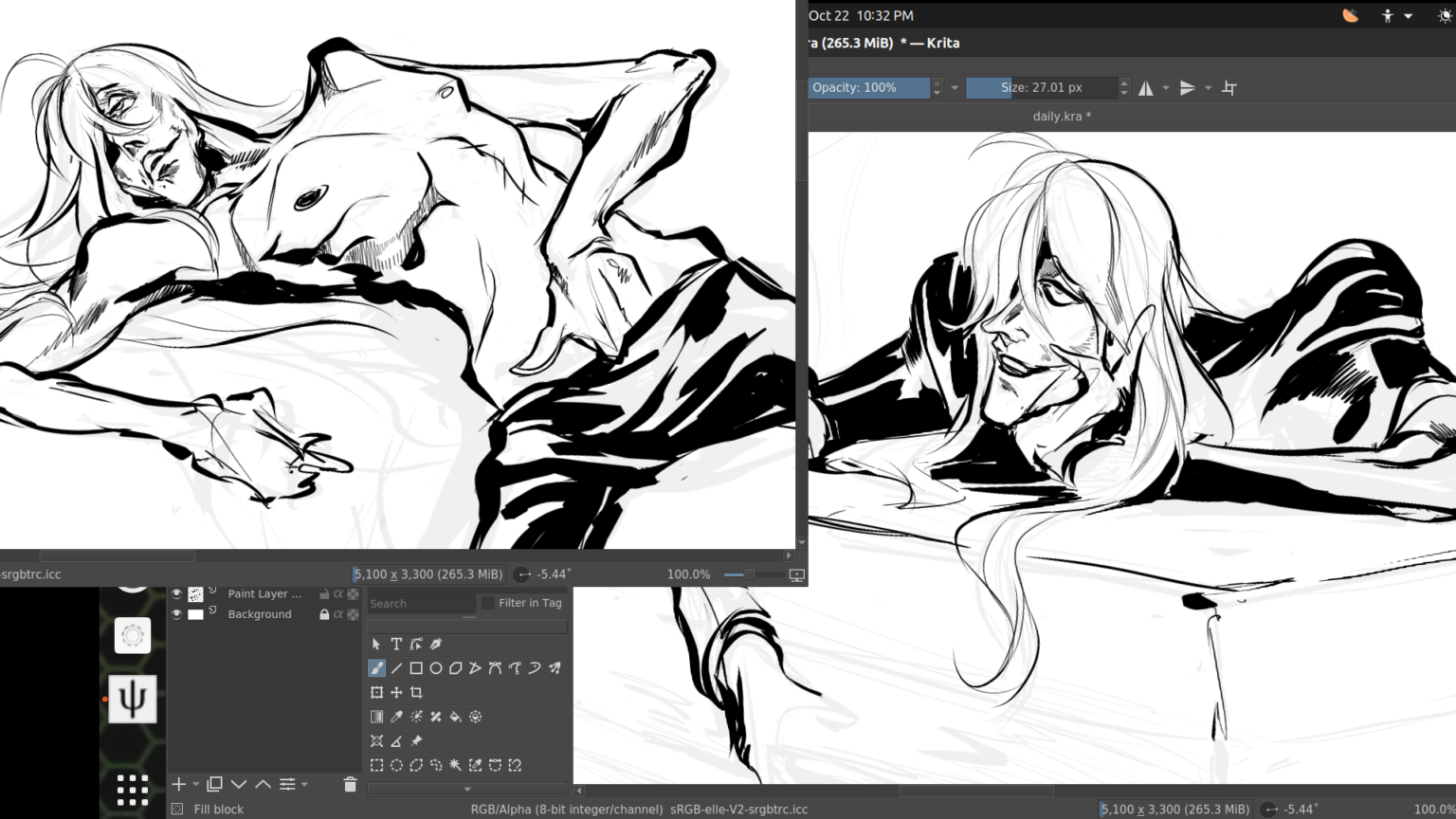Toggle visibility of the Paint Layer
Viewport: 1456px width, 819px height.
pyautogui.click(x=176, y=593)
